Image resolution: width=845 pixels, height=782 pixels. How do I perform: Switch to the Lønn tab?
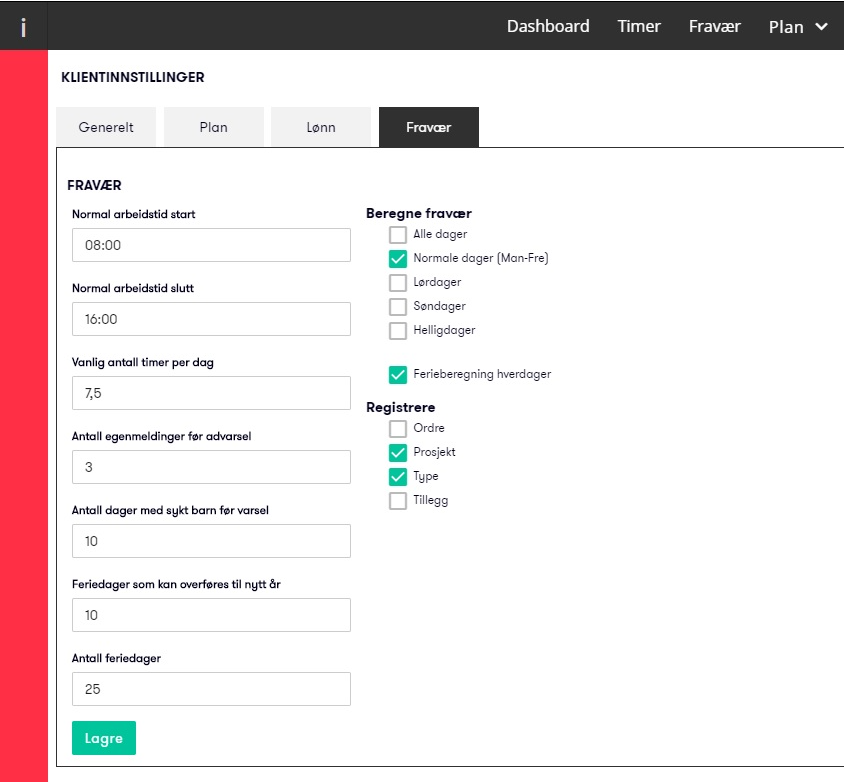[321, 127]
